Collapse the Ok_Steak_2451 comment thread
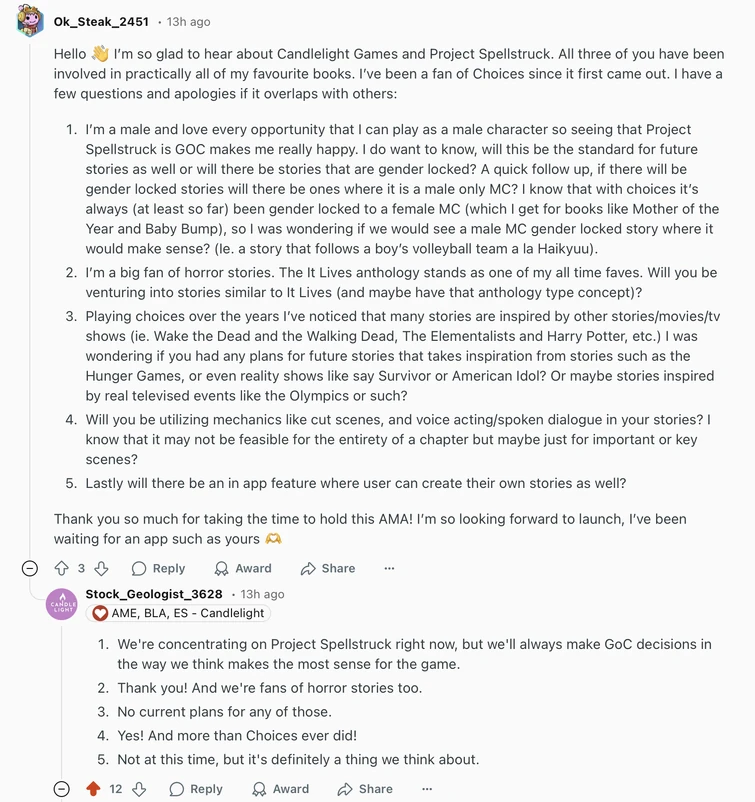This screenshot has width=755, height=802. pos(31,568)
